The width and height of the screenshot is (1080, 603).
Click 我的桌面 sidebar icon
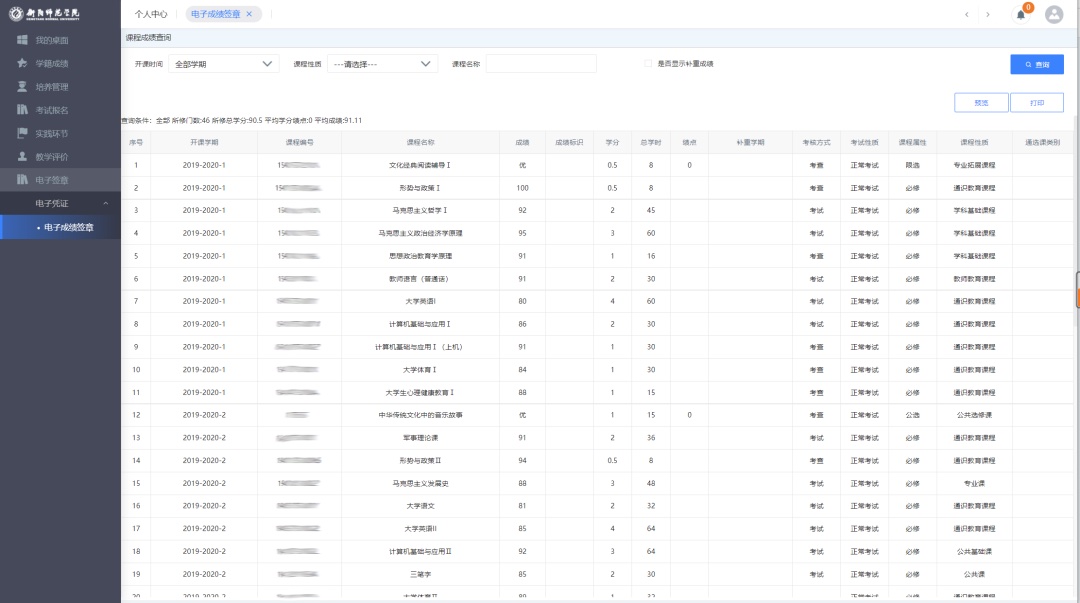click(x=23, y=40)
